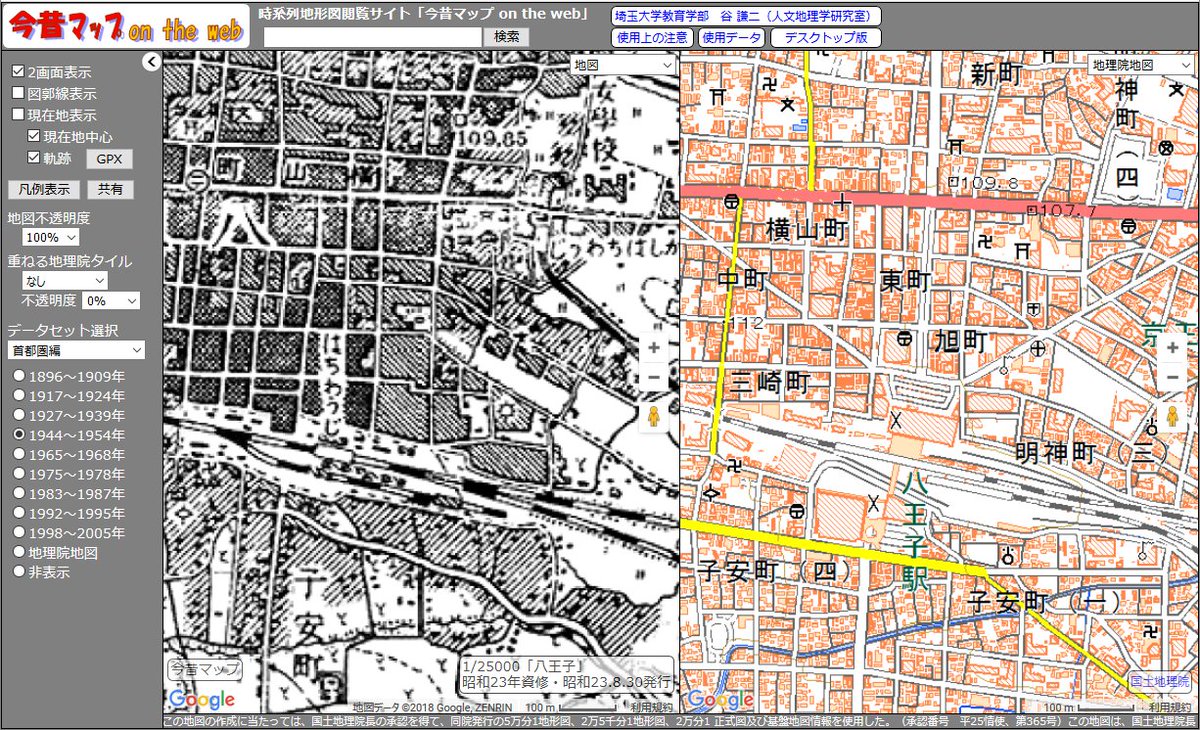Switch to デスクトップ版
Viewport: 1200px width, 730px height.
826,38
